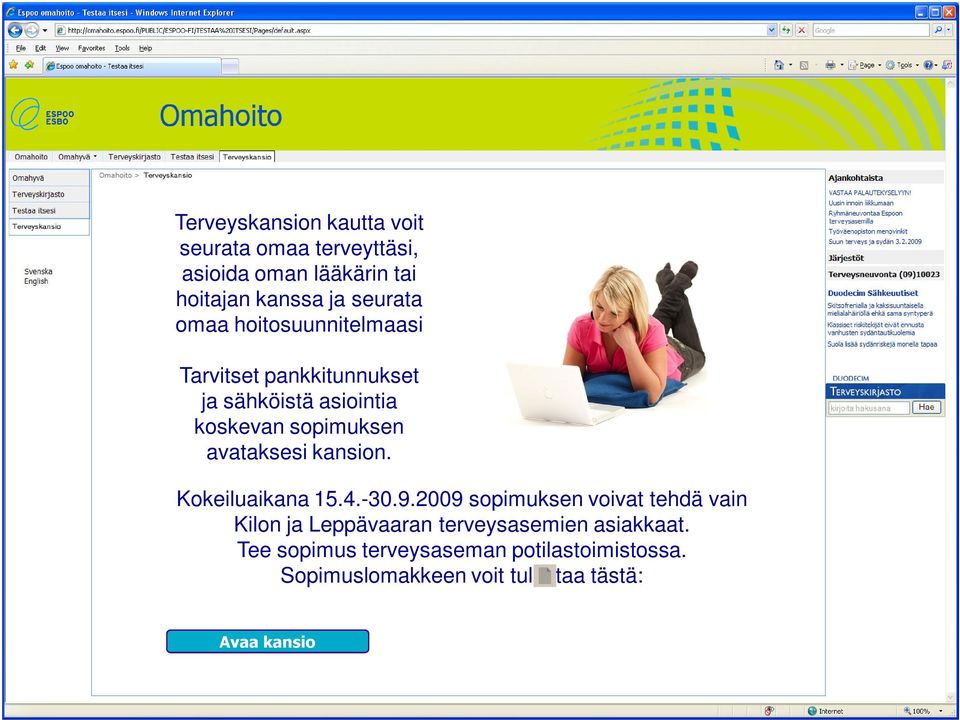This screenshot has height=720, width=960.
Task: Open the Duodecim Sähkeuutiset heading link
Action: coord(872,293)
